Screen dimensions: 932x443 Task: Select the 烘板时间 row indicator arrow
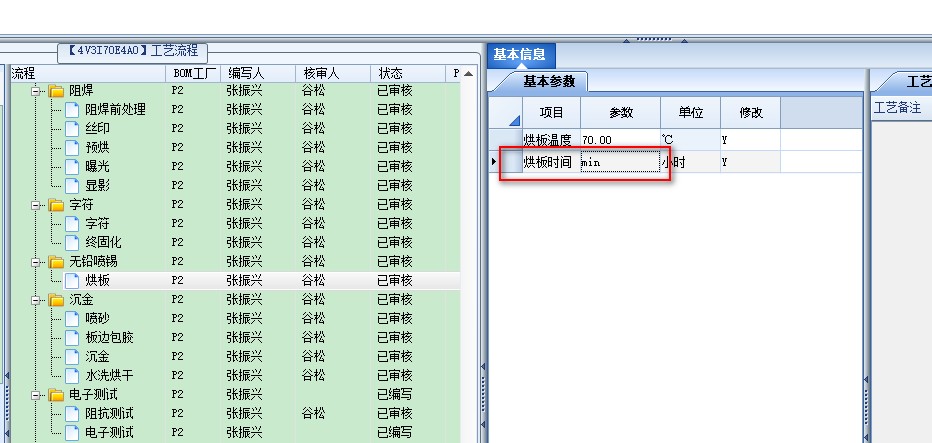pyautogui.click(x=494, y=161)
